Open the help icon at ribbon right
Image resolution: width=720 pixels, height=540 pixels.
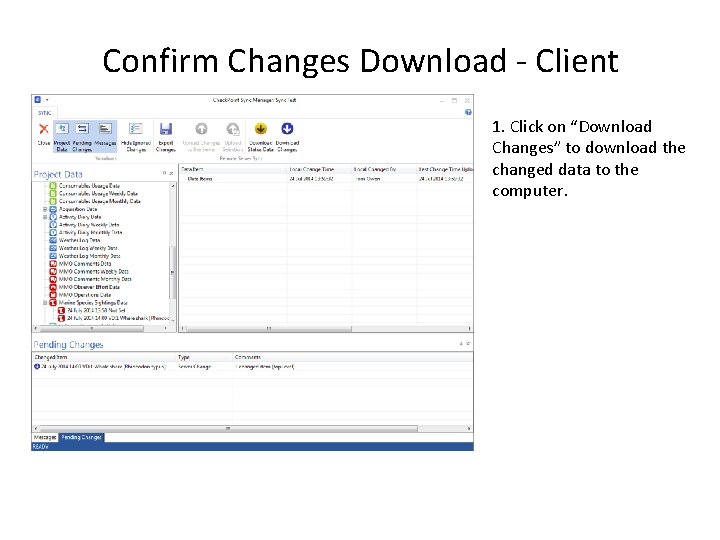tap(468, 112)
